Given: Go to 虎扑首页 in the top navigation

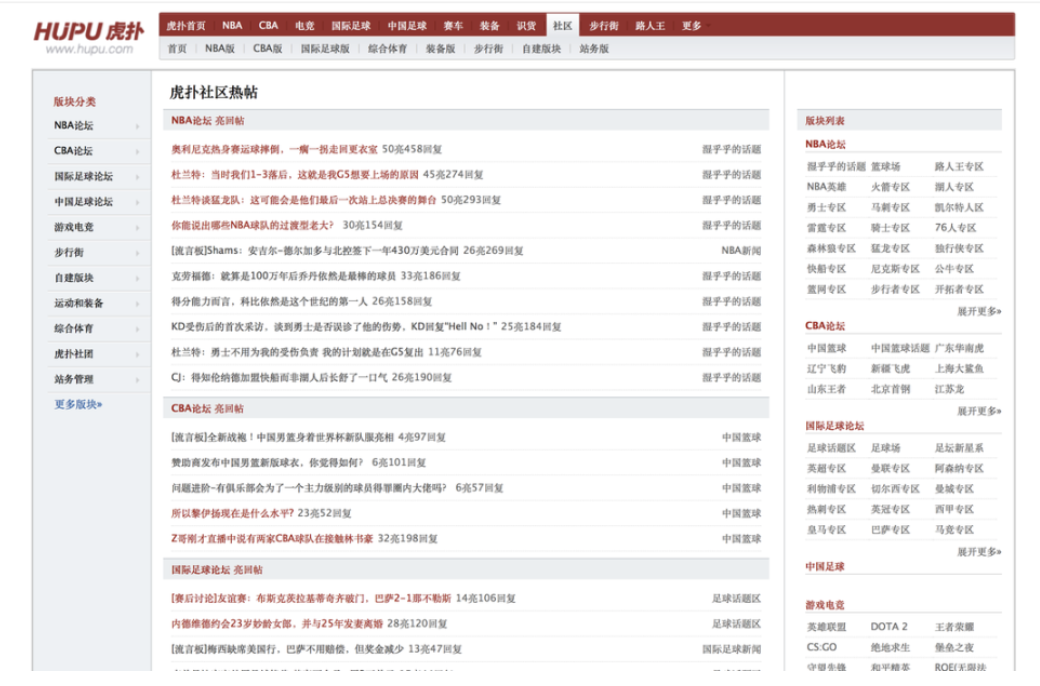Looking at the screenshot, I should coord(186,26).
